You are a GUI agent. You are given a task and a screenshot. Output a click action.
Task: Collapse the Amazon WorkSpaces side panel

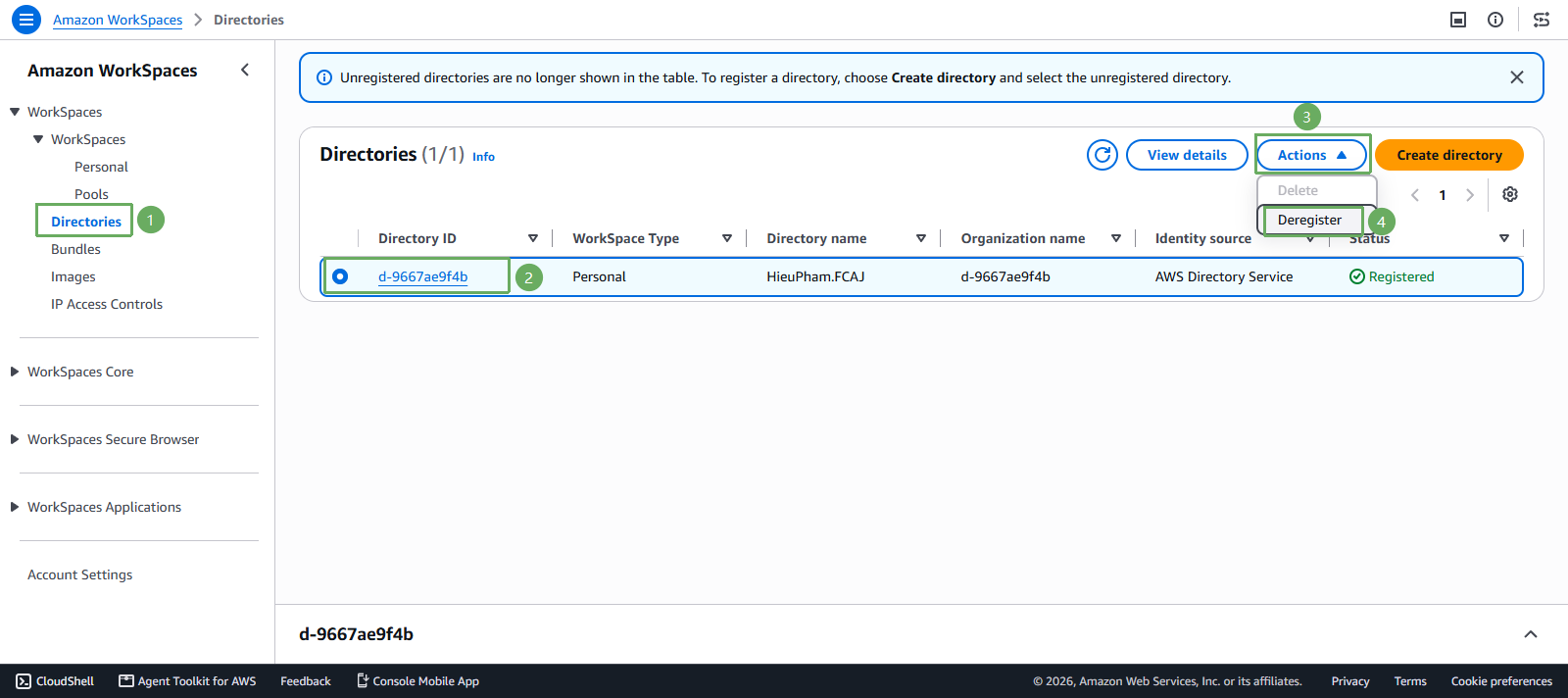tap(245, 70)
